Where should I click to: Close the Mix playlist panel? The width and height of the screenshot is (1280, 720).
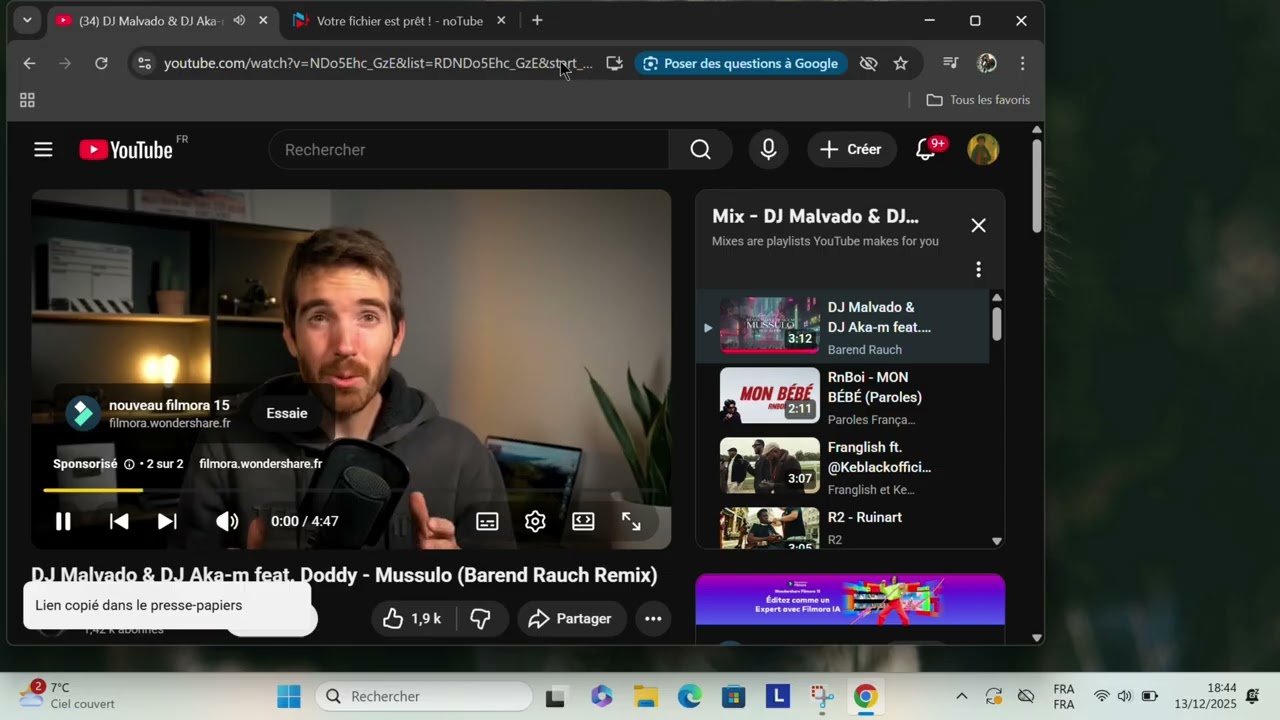click(x=978, y=225)
